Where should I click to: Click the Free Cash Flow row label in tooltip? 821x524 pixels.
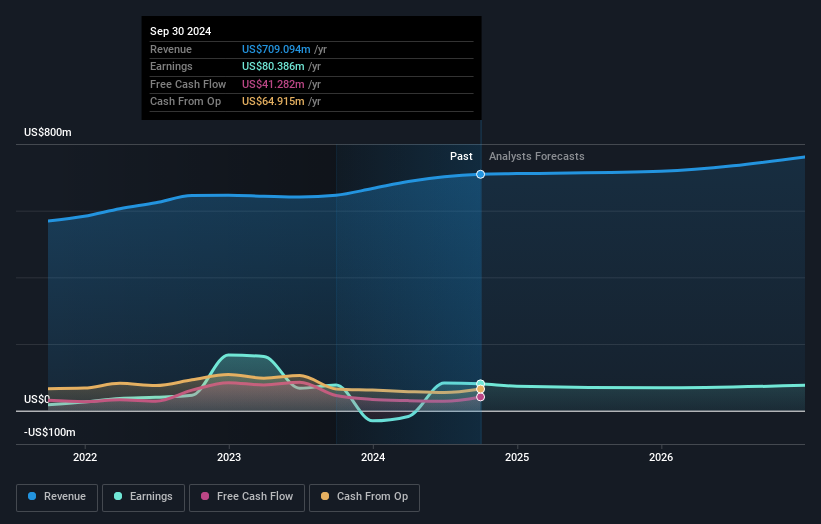click(x=188, y=84)
